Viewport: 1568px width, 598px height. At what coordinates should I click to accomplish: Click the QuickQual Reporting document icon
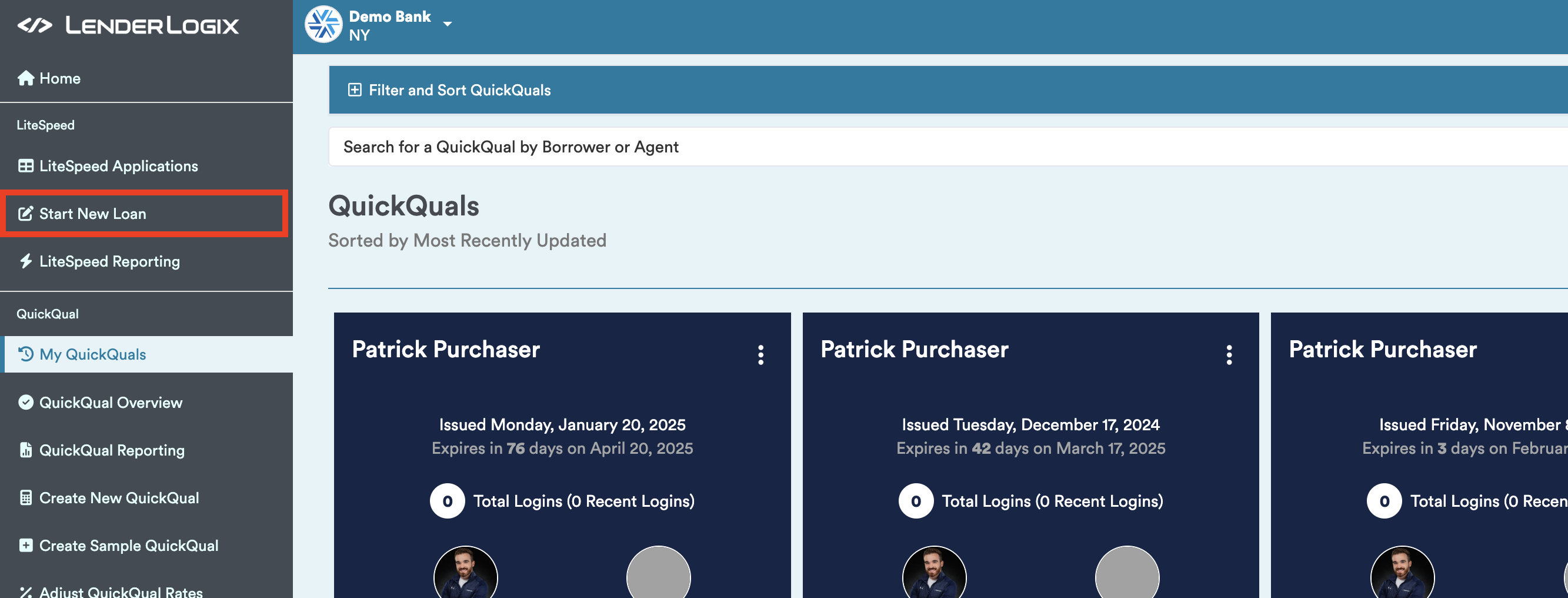(25, 450)
